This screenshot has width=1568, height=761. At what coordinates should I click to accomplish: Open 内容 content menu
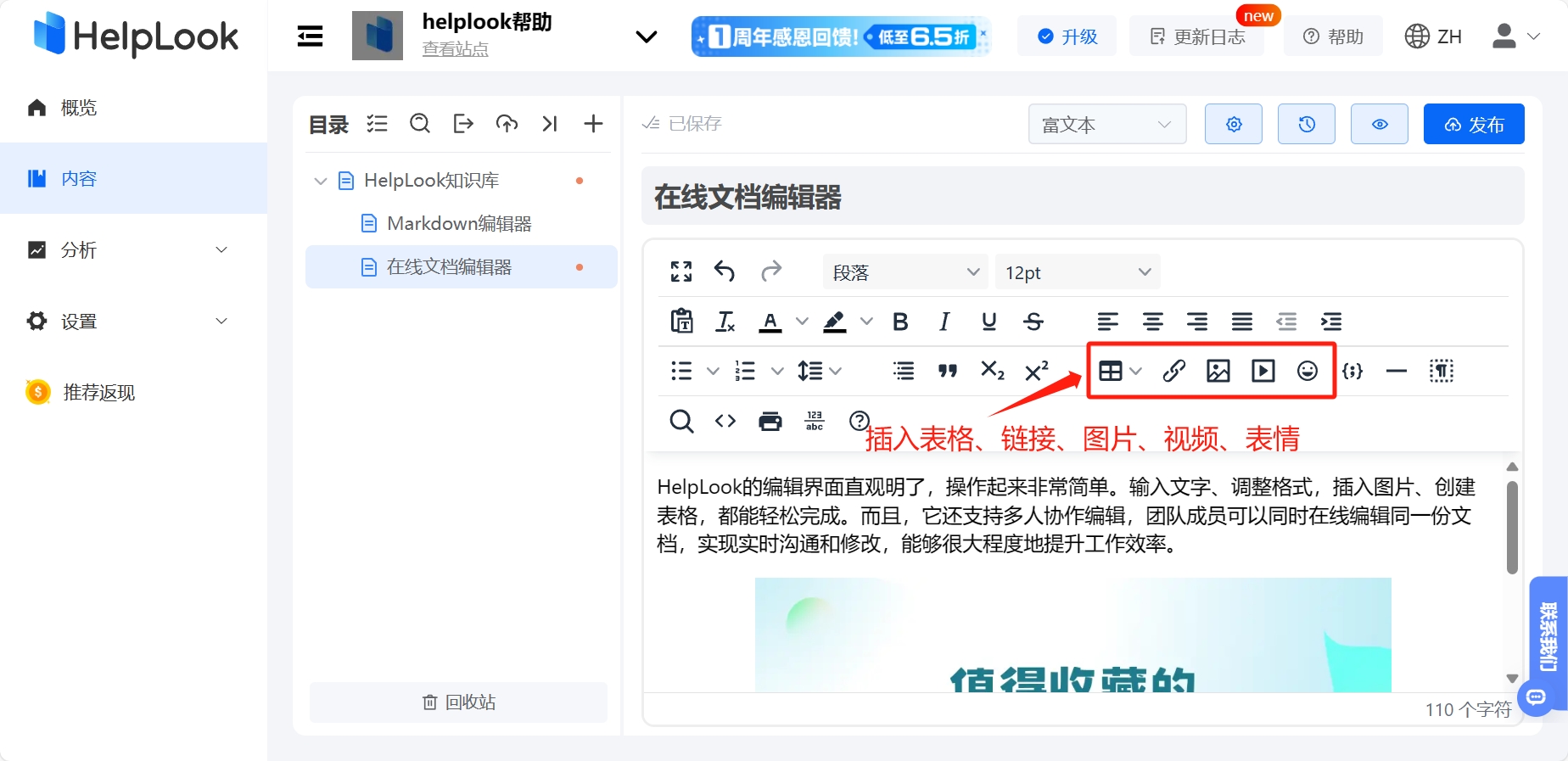tap(134, 178)
